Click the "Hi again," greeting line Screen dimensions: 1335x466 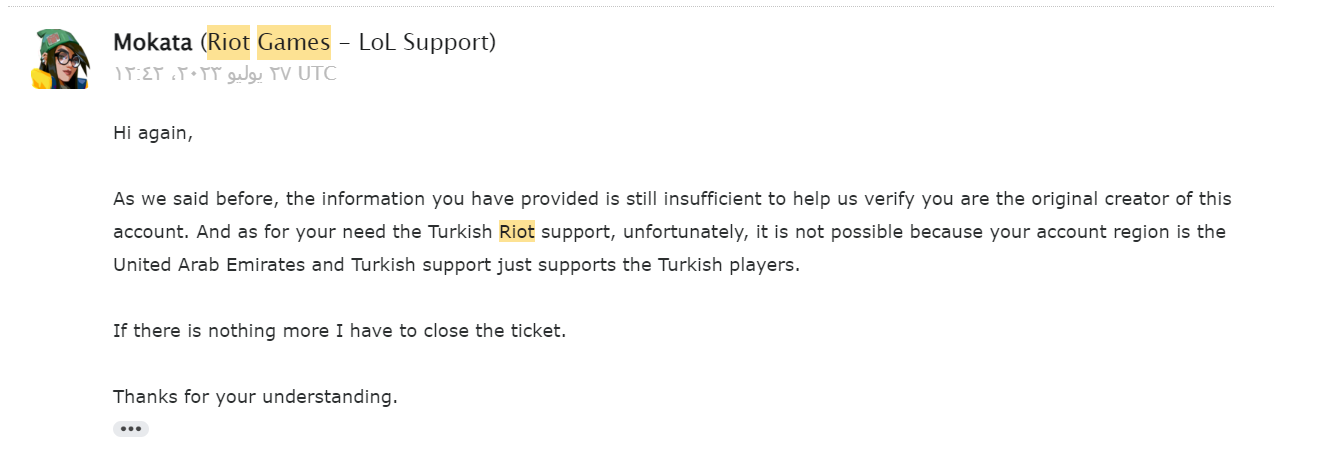click(x=152, y=132)
